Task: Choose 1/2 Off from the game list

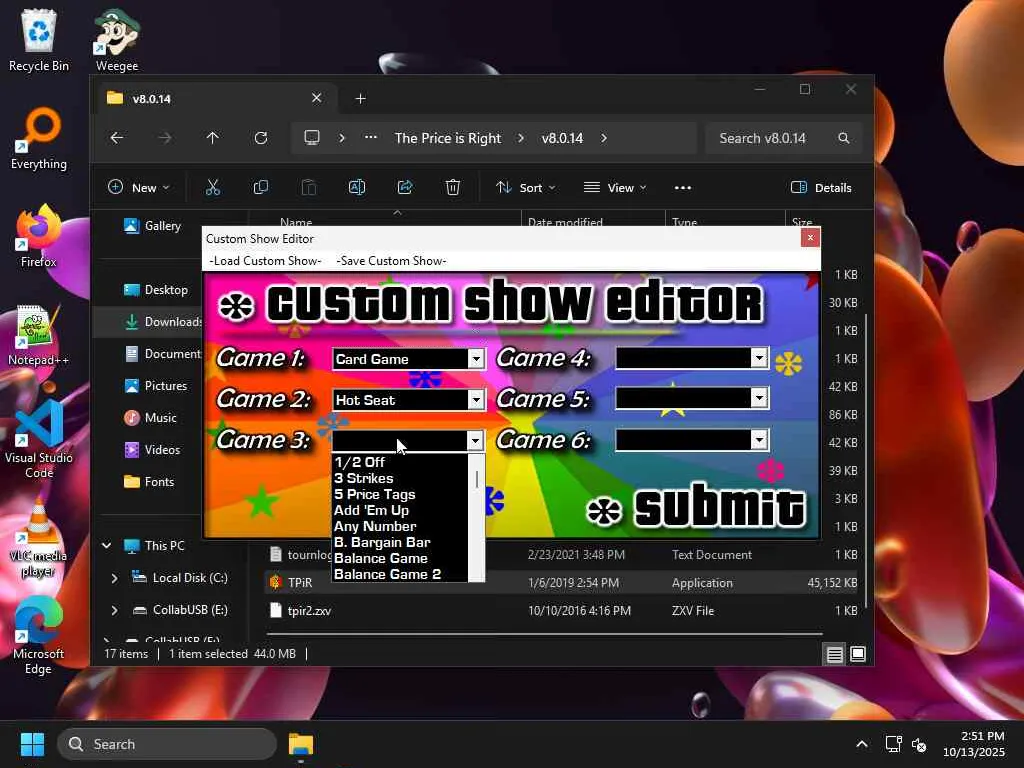Action: point(400,462)
